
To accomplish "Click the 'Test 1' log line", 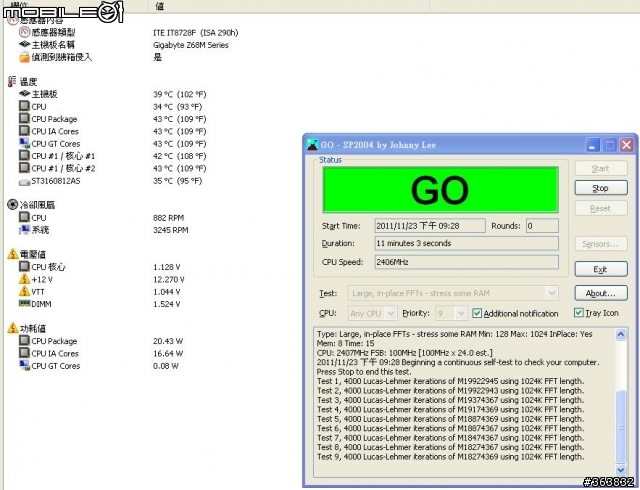I will pyautogui.click(x=450, y=381).
